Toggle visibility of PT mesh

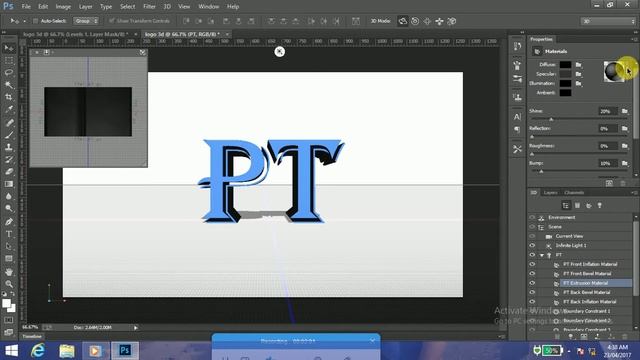532,255
